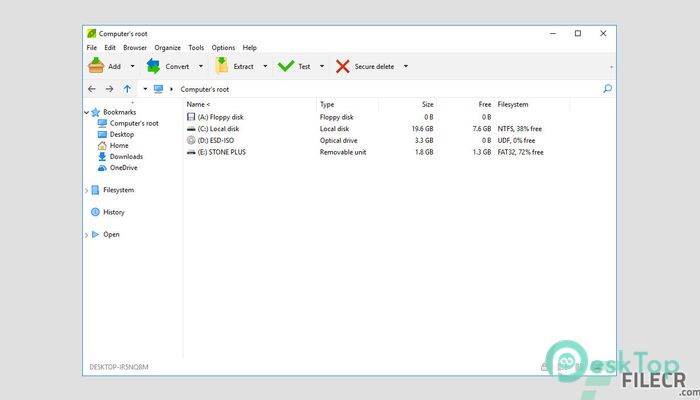This screenshot has width=700, height=400.
Task: Open the navigation history dropdown arrow
Action: [145, 89]
